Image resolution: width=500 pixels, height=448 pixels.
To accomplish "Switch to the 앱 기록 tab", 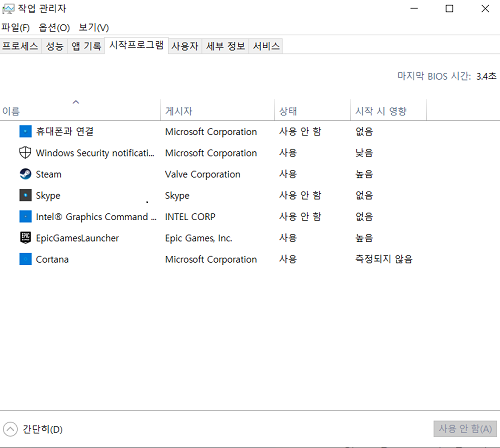I will pyautogui.click(x=86, y=46).
